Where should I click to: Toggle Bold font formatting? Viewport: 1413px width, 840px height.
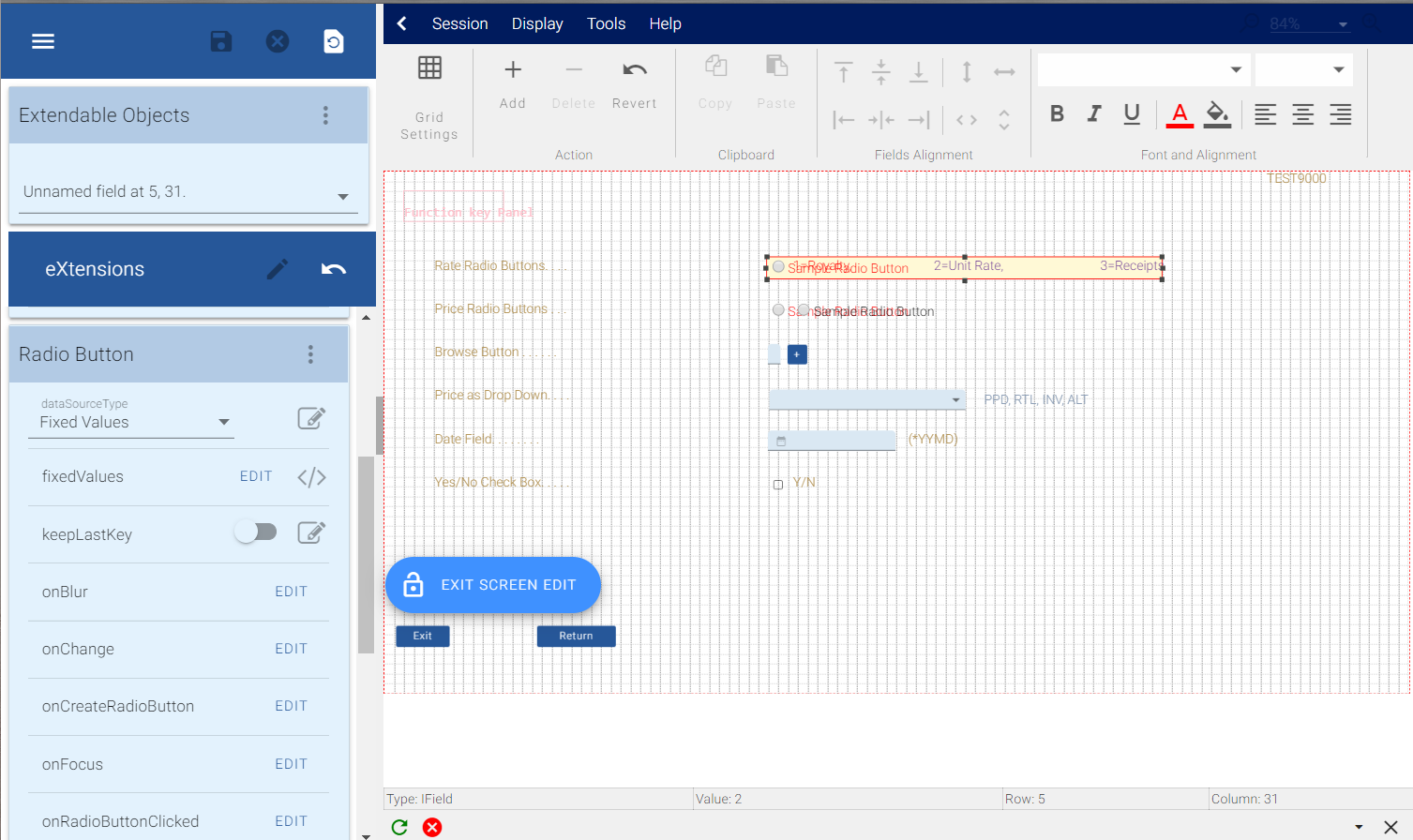[1057, 114]
